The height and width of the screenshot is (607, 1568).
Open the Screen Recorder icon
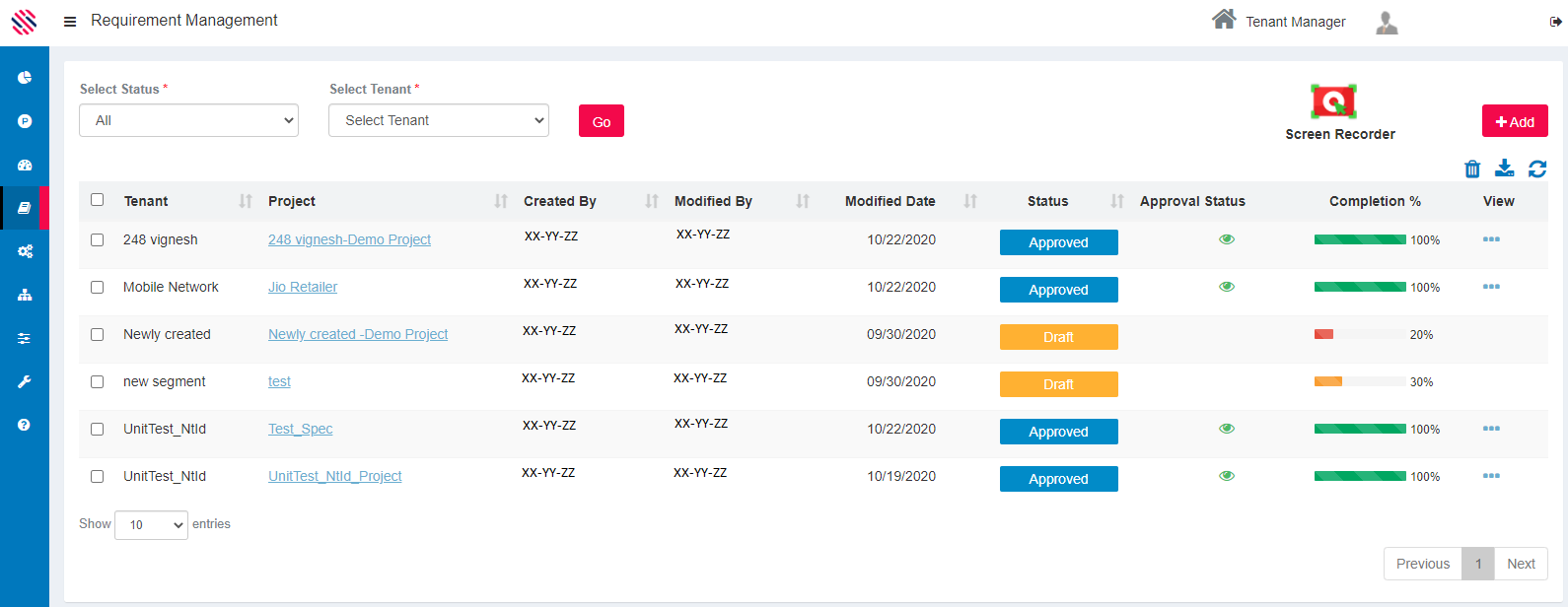[x=1333, y=101]
